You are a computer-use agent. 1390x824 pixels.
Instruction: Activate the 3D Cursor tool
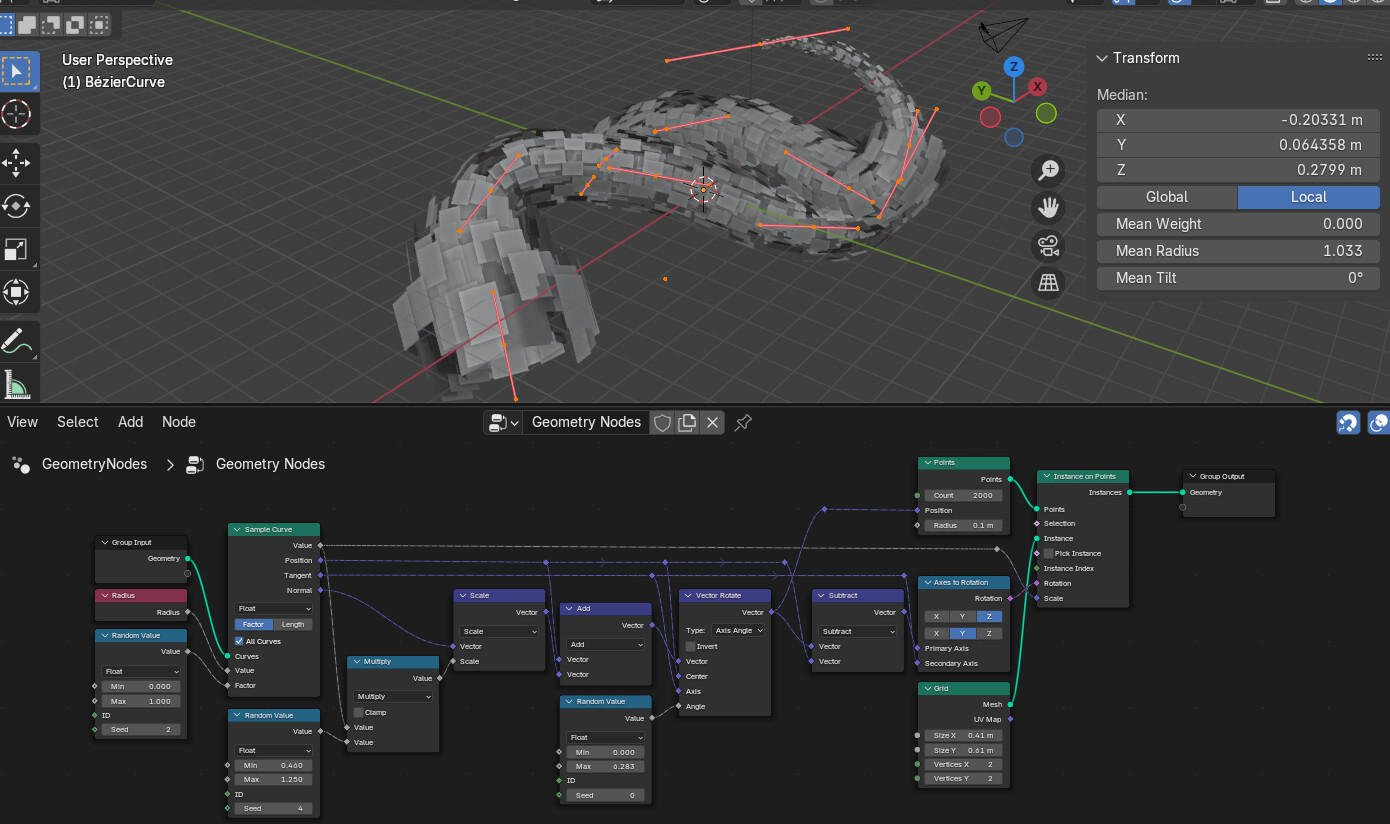point(17,114)
